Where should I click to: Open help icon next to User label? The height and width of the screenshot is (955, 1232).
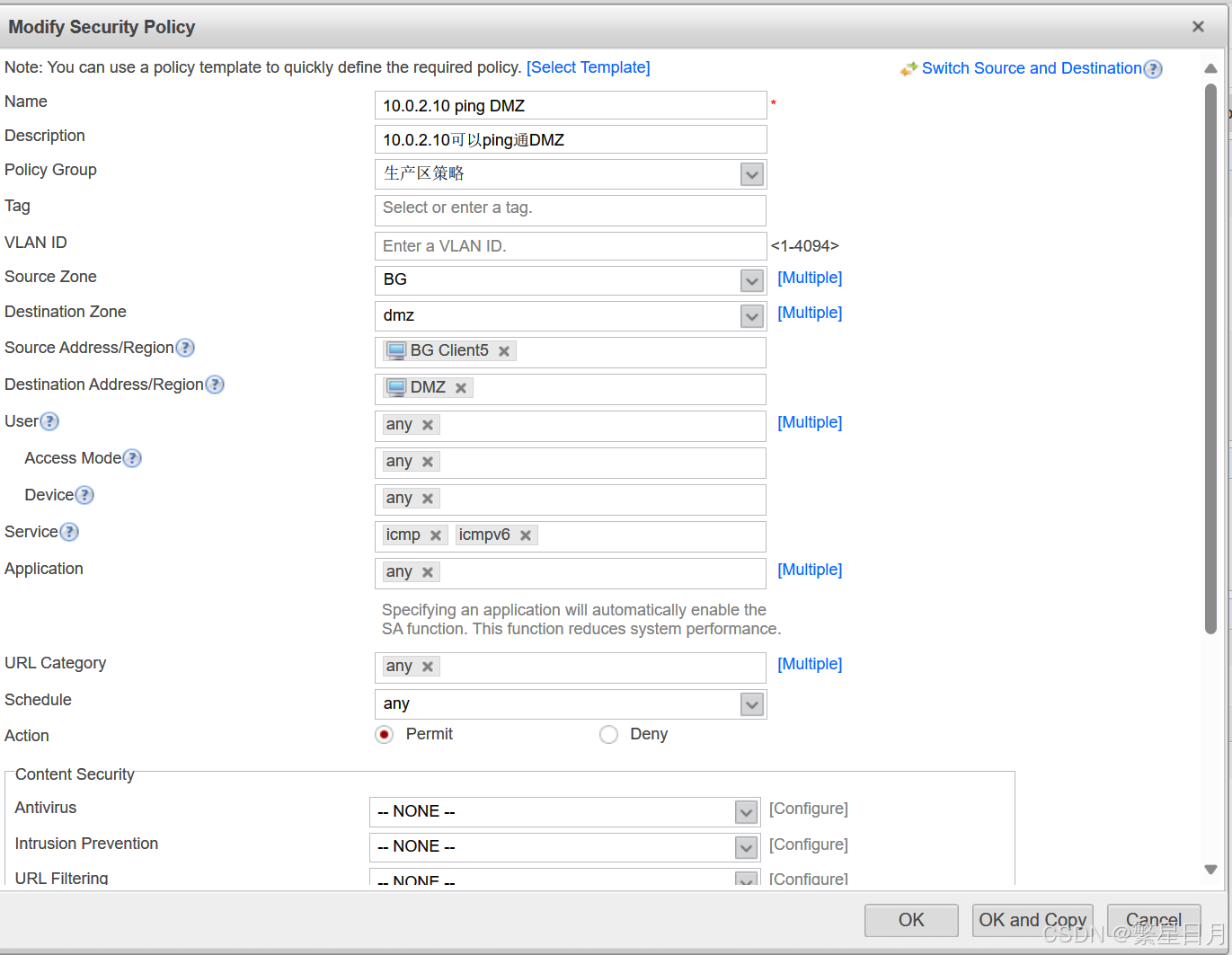point(49,421)
